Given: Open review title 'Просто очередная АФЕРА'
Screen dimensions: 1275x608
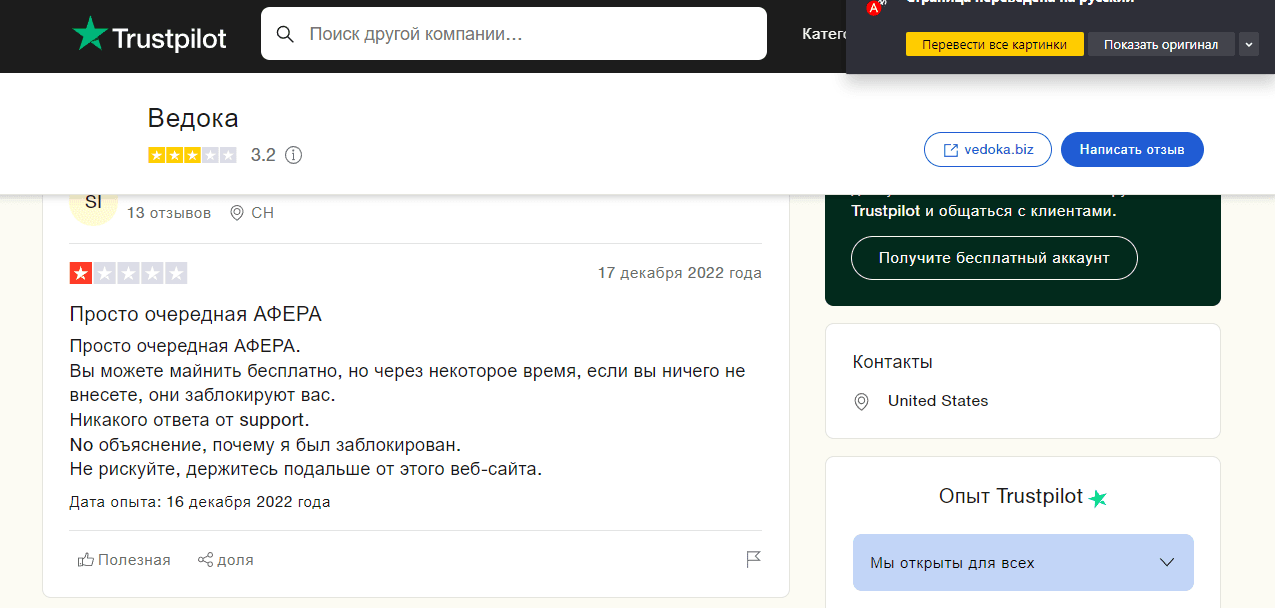Looking at the screenshot, I should pyautogui.click(x=195, y=314).
